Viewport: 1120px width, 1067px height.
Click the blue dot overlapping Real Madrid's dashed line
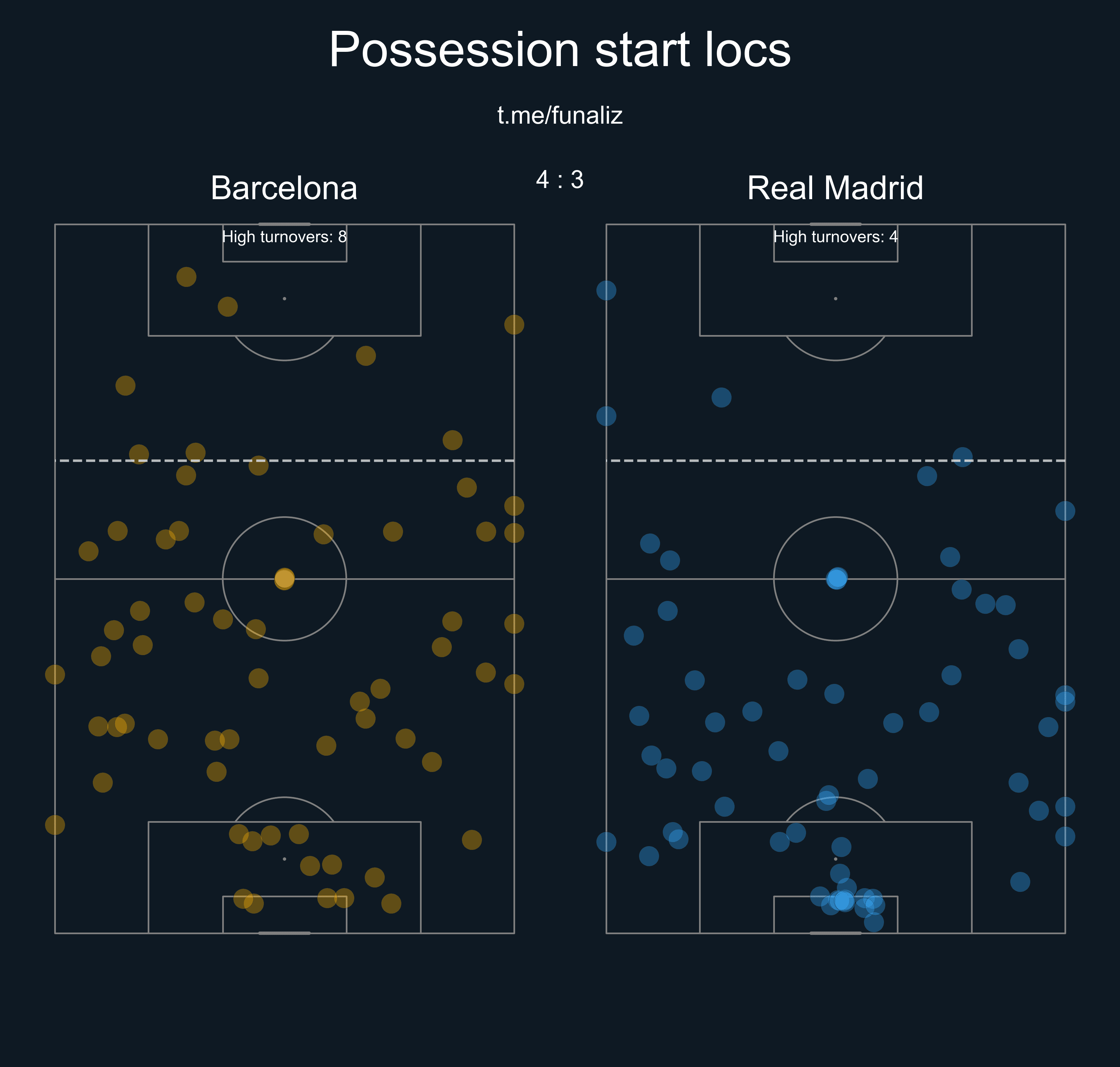click(963, 457)
